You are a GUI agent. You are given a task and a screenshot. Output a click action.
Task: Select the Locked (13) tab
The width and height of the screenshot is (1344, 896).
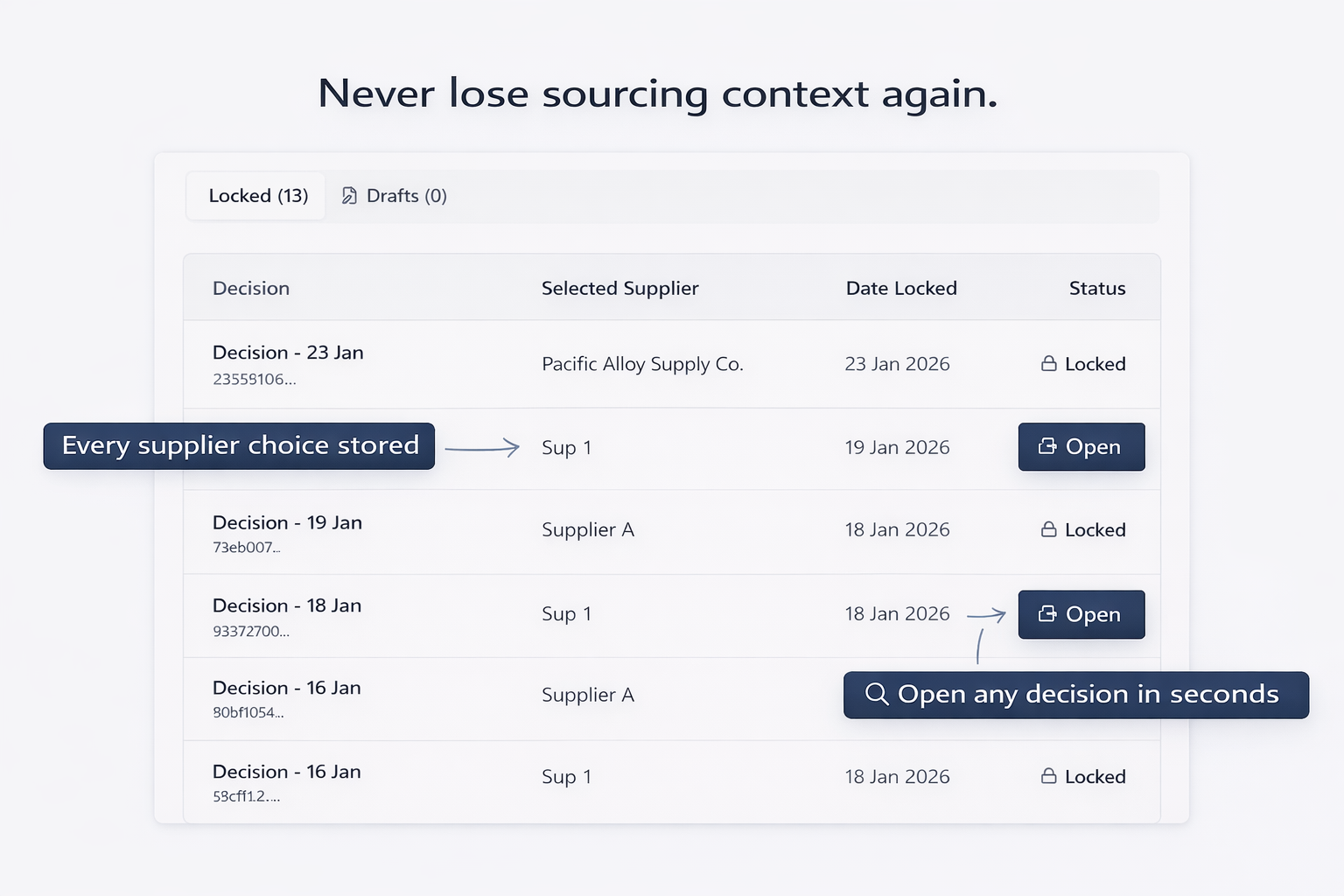tap(255, 196)
